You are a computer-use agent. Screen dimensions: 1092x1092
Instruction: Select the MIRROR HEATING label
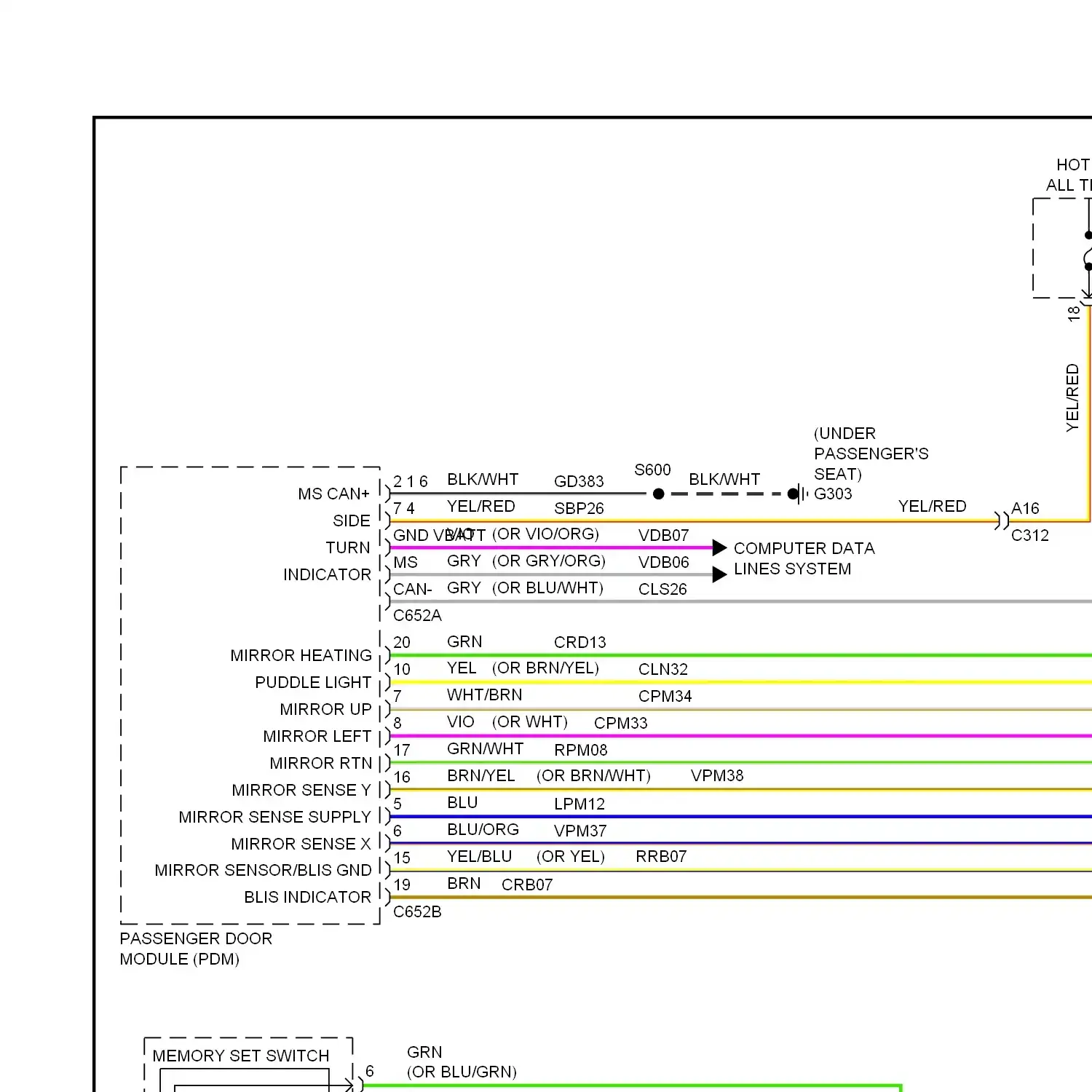click(x=301, y=655)
